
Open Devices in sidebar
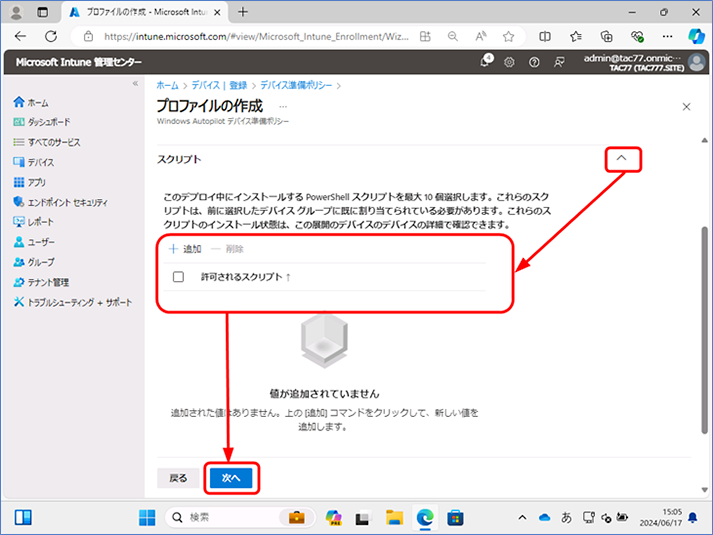[34, 162]
